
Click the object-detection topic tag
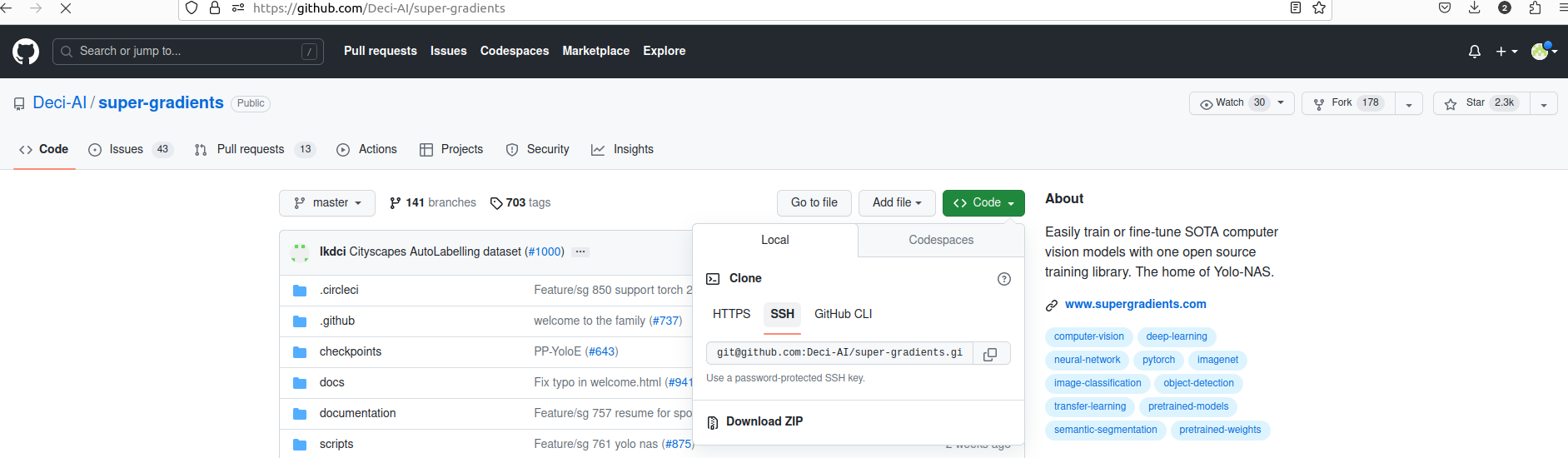1198,384
